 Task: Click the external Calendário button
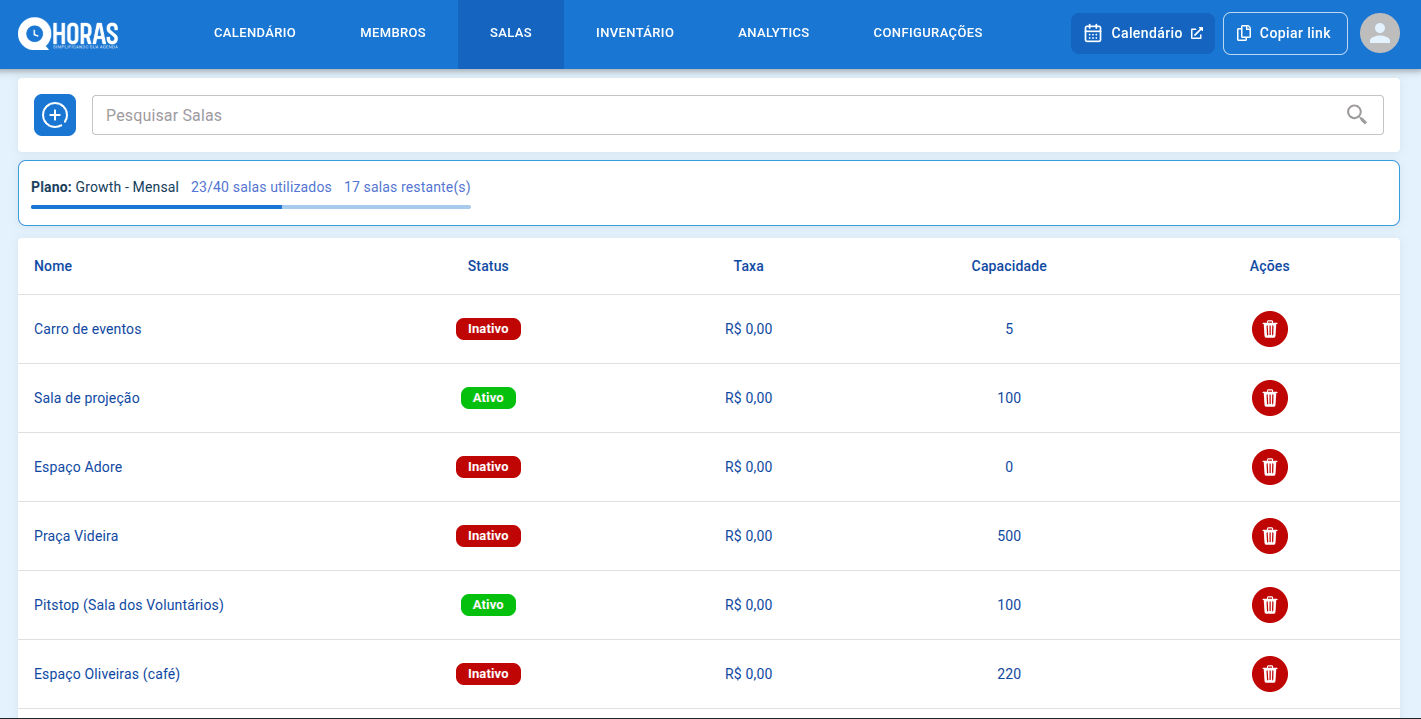tap(1142, 33)
